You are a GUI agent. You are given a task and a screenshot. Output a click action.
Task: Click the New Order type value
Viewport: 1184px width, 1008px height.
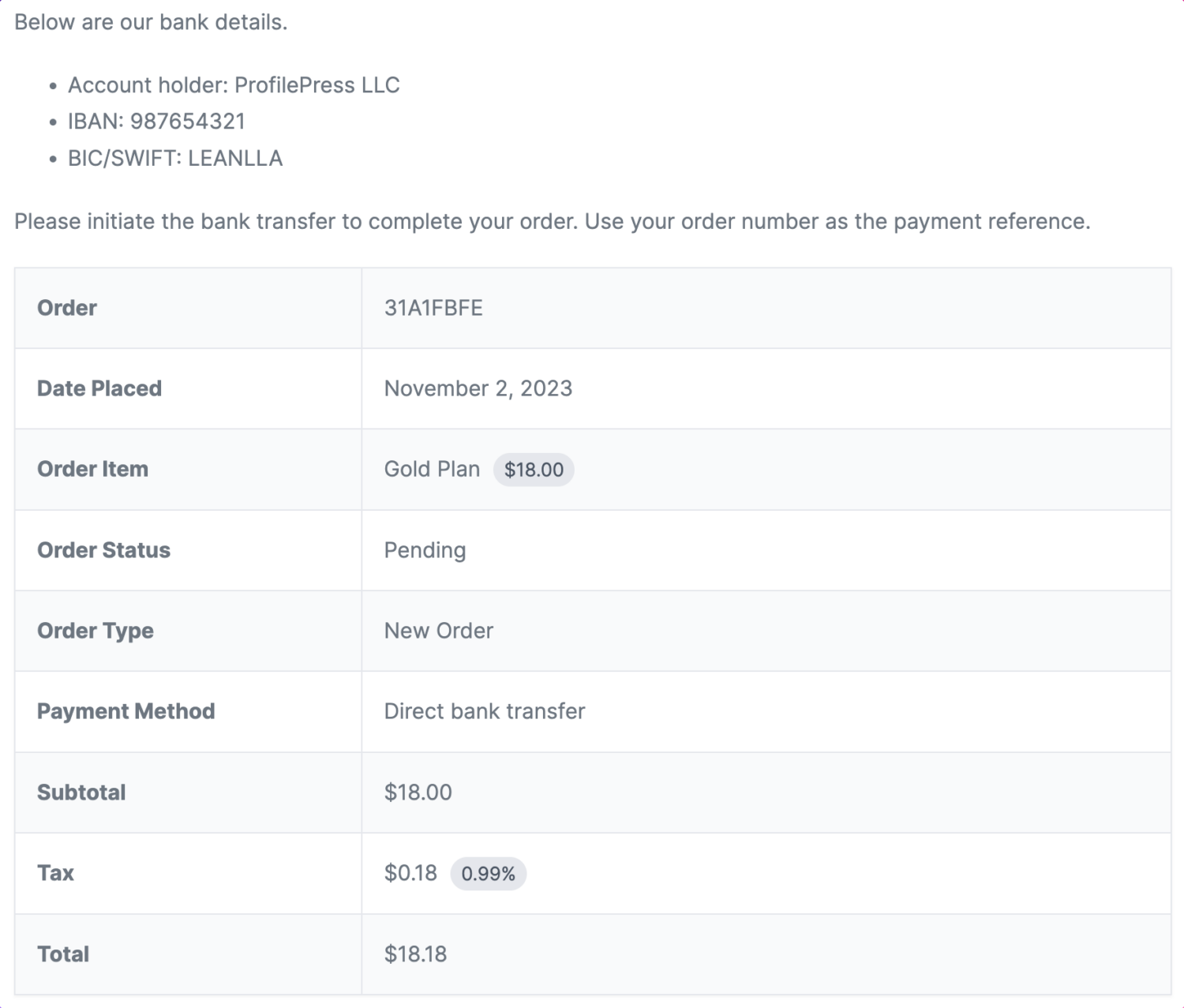(x=439, y=631)
